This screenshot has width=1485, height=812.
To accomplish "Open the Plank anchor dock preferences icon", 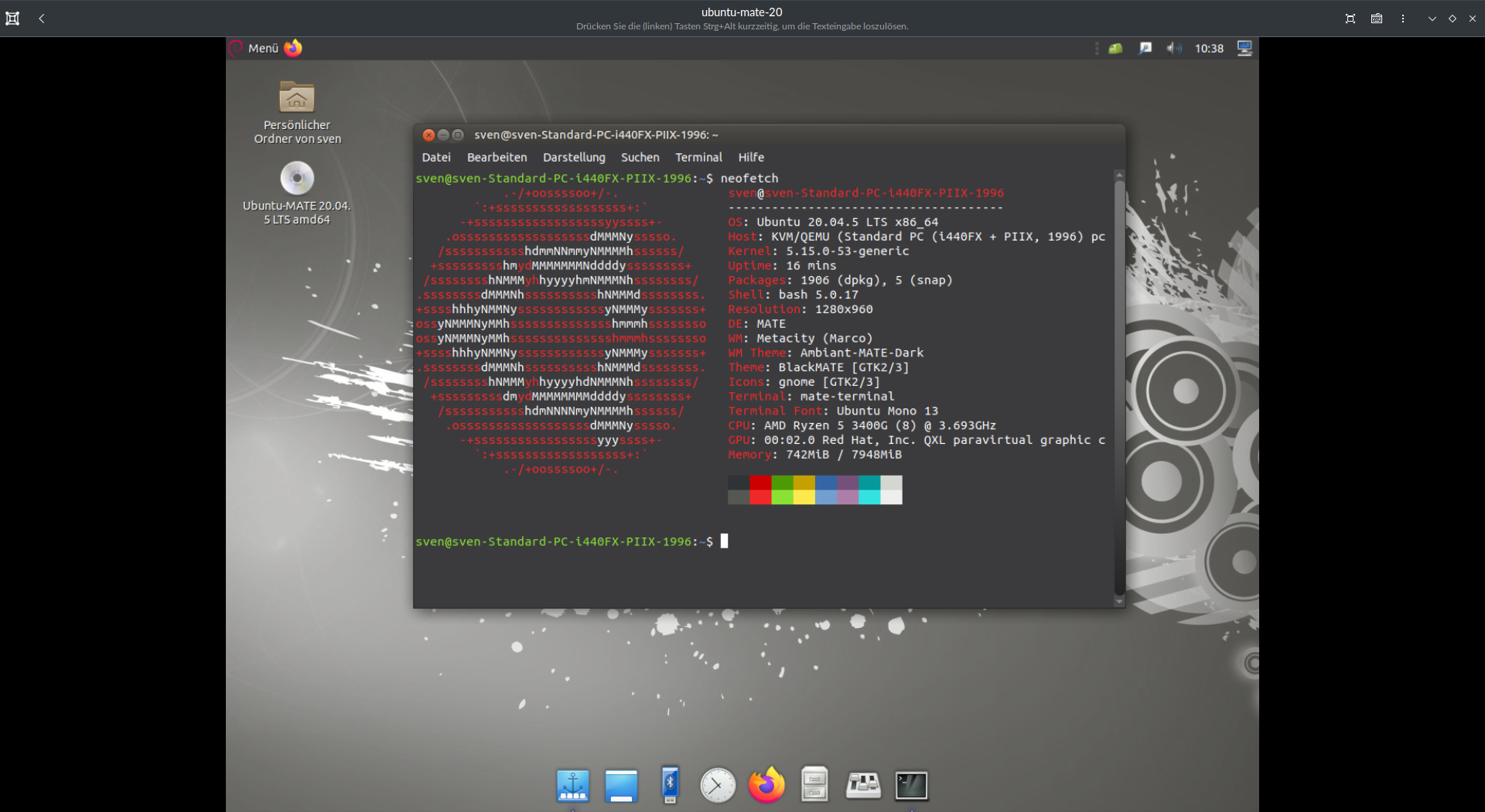I will tap(572, 786).
